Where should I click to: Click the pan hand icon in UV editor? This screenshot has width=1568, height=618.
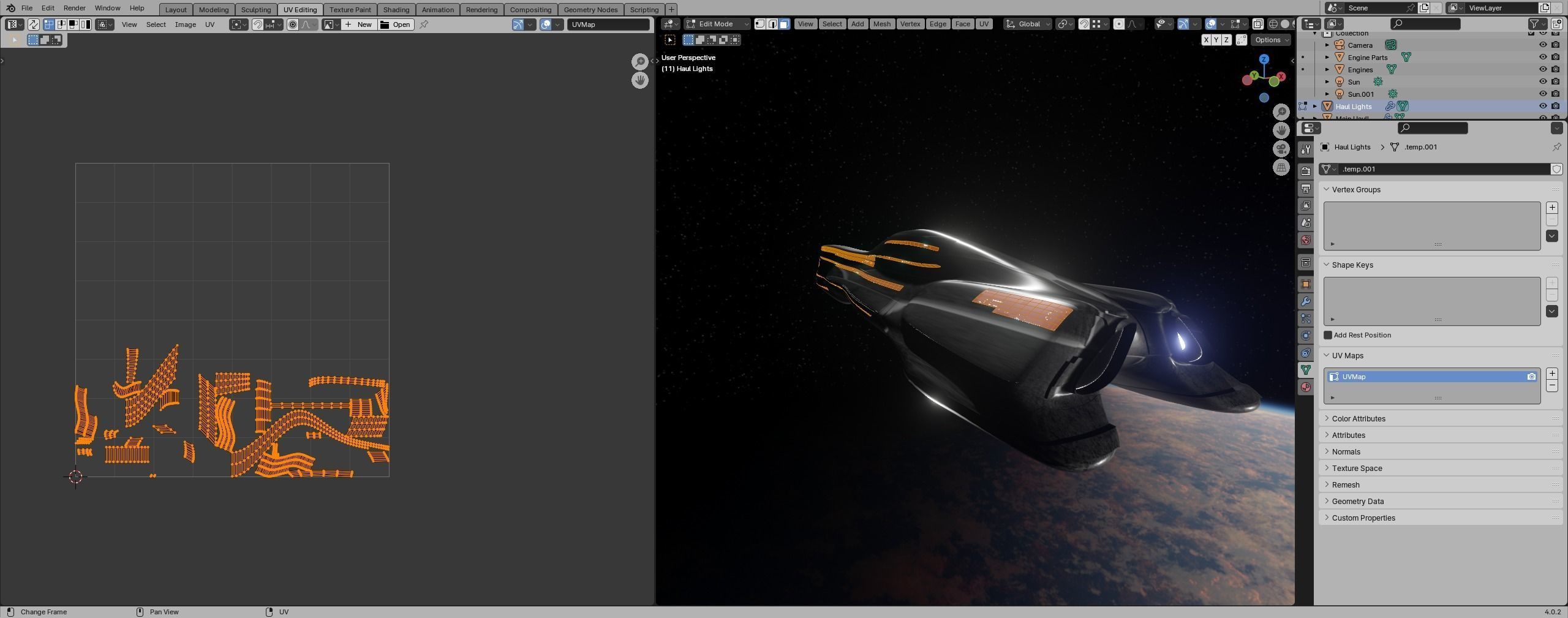pyautogui.click(x=639, y=80)
